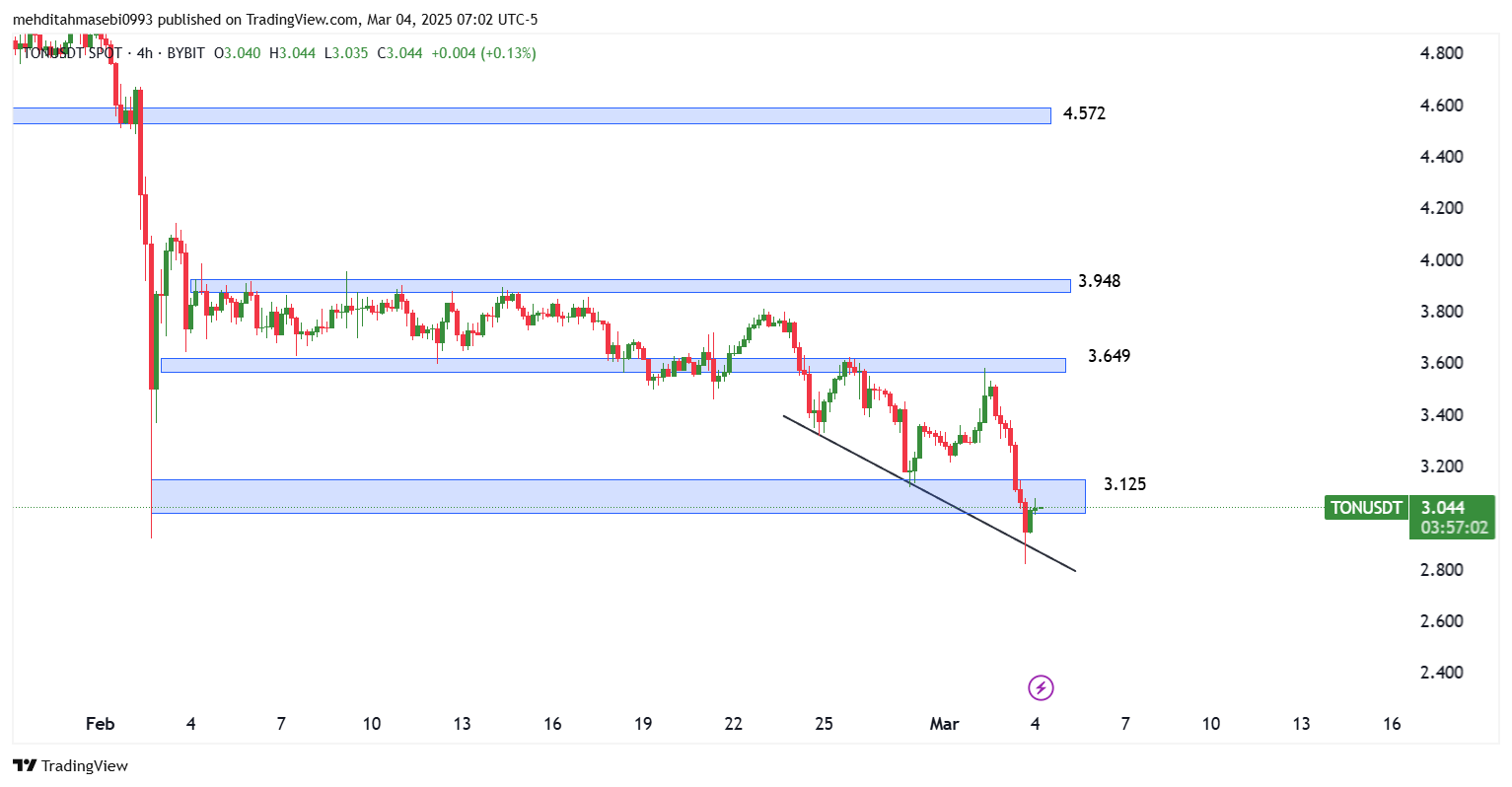Click the low value L3.035
Screen dimensions: 1512x787
pos(346,53)
